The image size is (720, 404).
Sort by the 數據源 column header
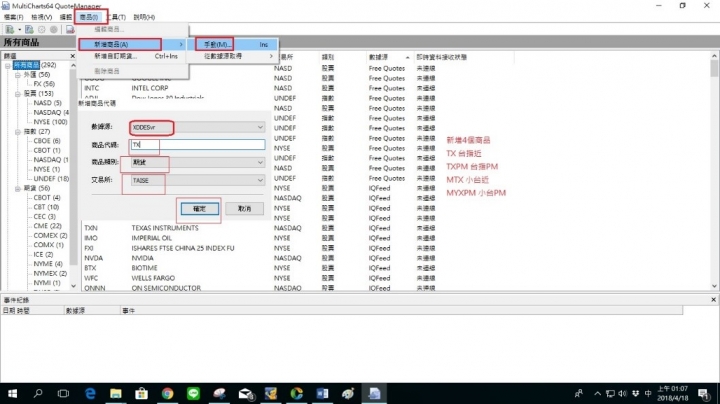tap(389, 57)
